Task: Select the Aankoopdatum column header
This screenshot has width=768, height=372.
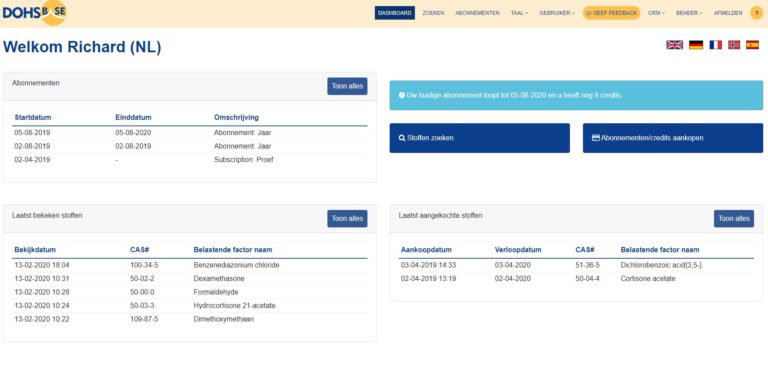Action: coord(426,250)
